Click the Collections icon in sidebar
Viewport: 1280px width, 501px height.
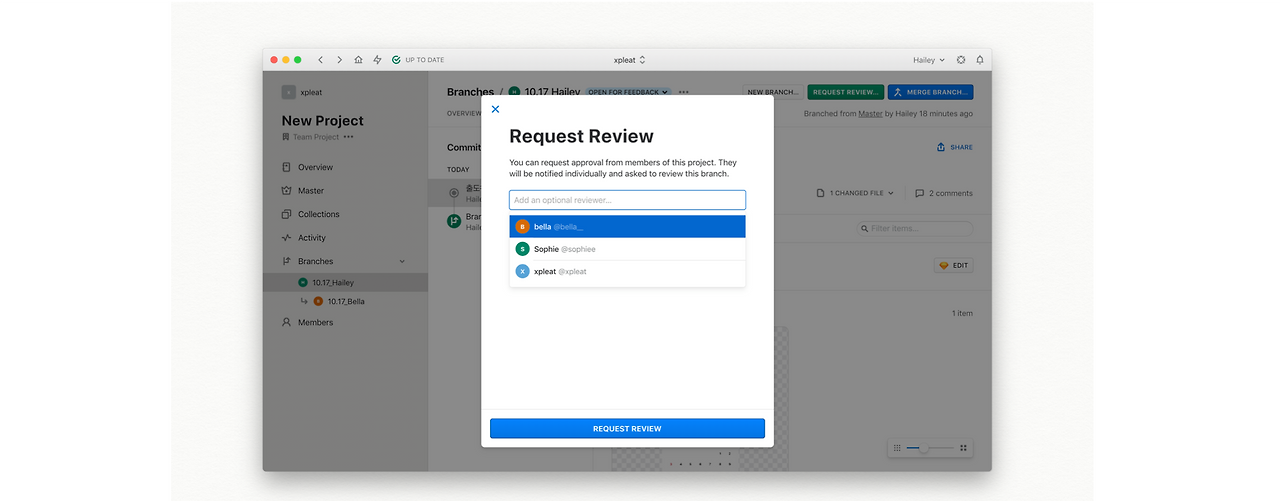(x=286, y=214)
